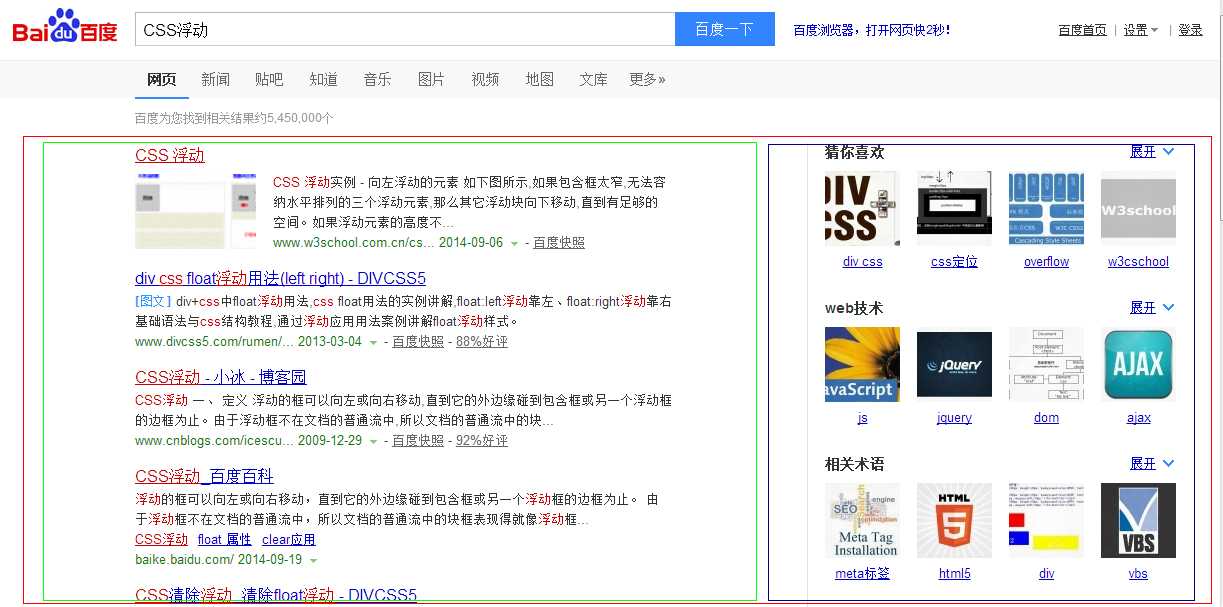Click the VBS logo thumbnail
Viewport: 1223px width, 607px height.
[x=1138, y=520]
